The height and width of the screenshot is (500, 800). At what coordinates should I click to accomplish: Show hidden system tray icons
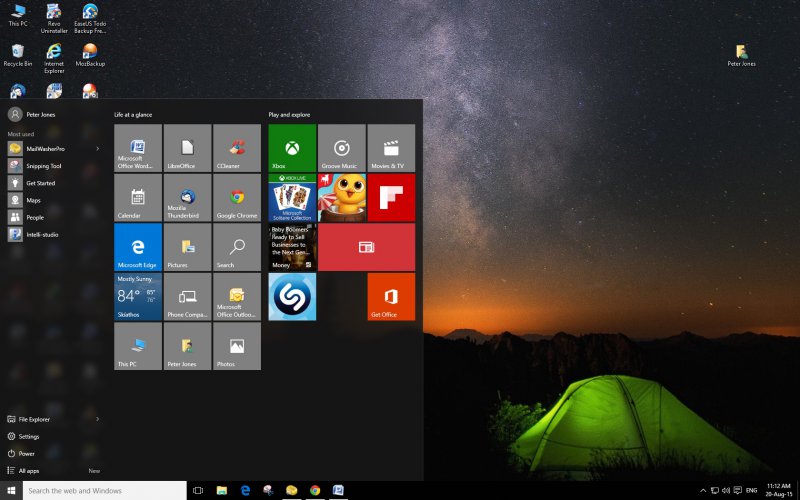click(x=703, y=490)
